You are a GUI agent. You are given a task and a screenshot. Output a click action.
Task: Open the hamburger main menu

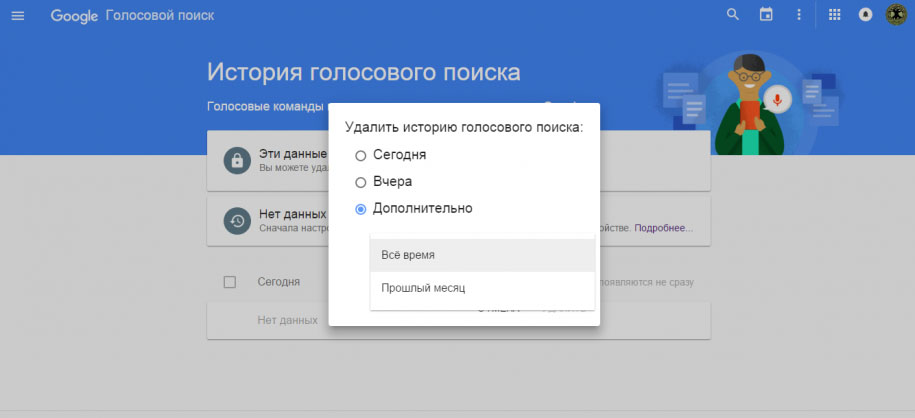click(x=18, y=16)
